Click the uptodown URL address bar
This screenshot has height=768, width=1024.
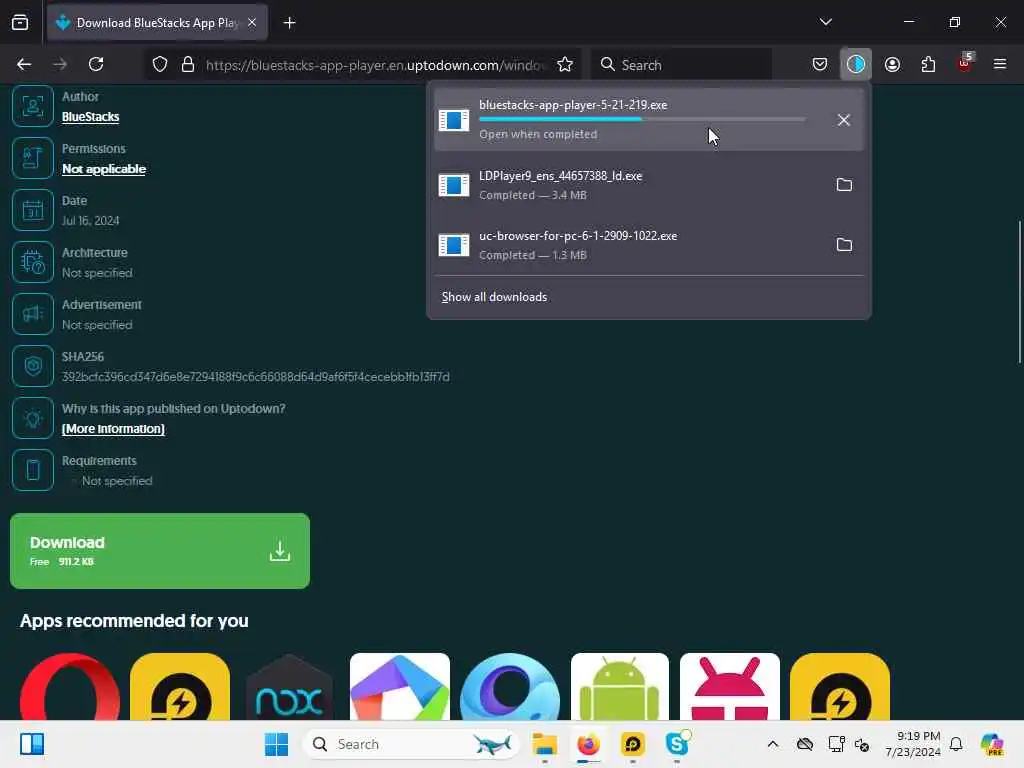pos(375,65)
